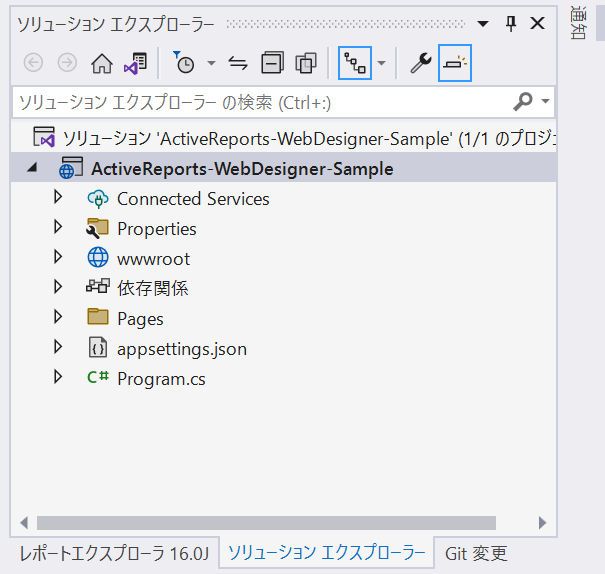This screenshot has width=605, height=574.
Task: Expand Program.cs node
Action: [x=58, y=377]
